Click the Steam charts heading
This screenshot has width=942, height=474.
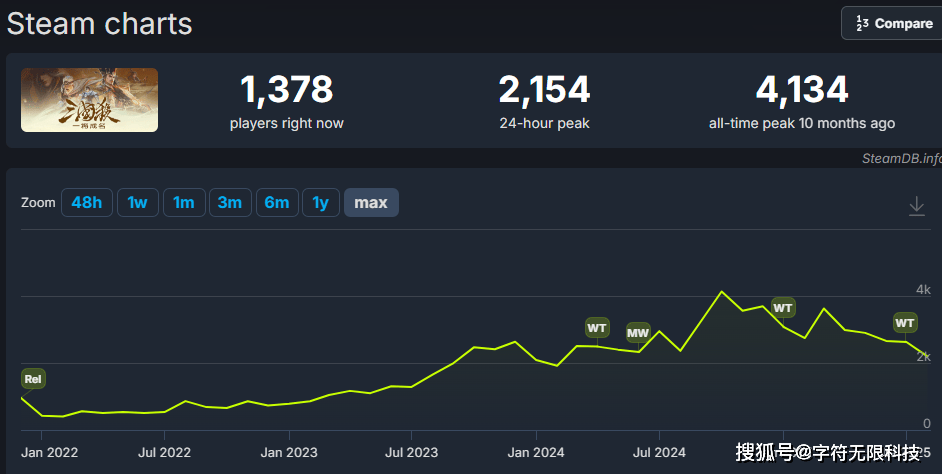[100, 23]
